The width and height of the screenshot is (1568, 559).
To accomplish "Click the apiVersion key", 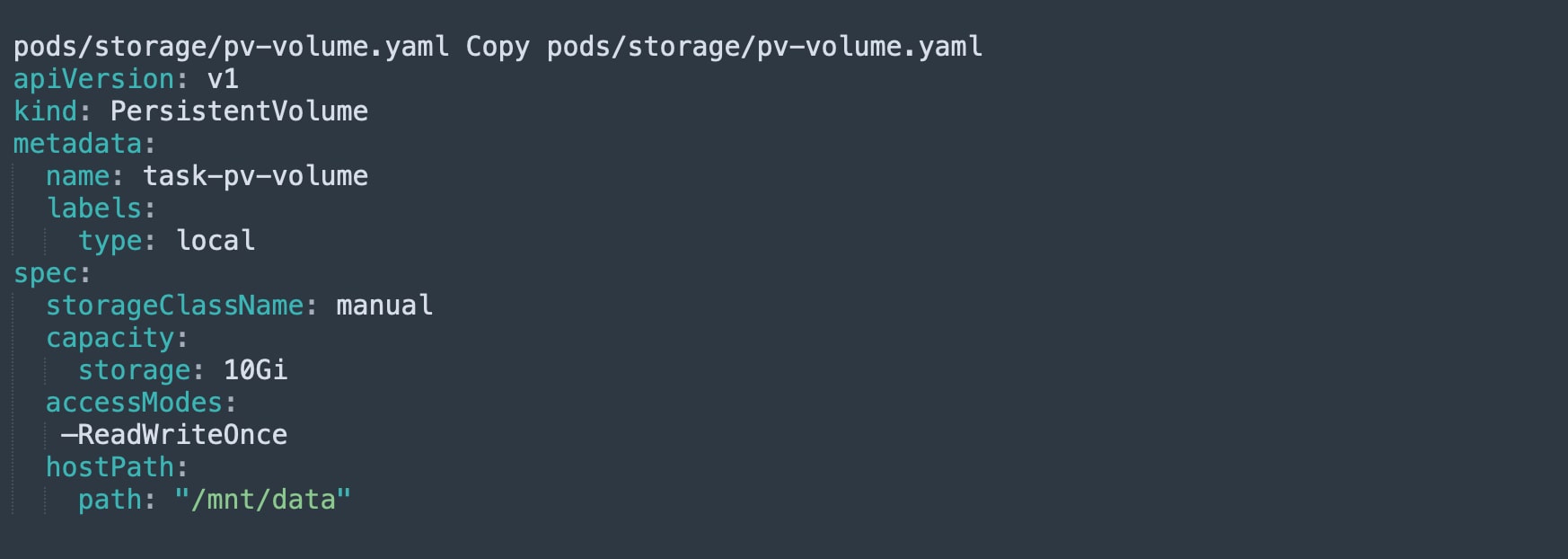I will click(x=93, y=79).
